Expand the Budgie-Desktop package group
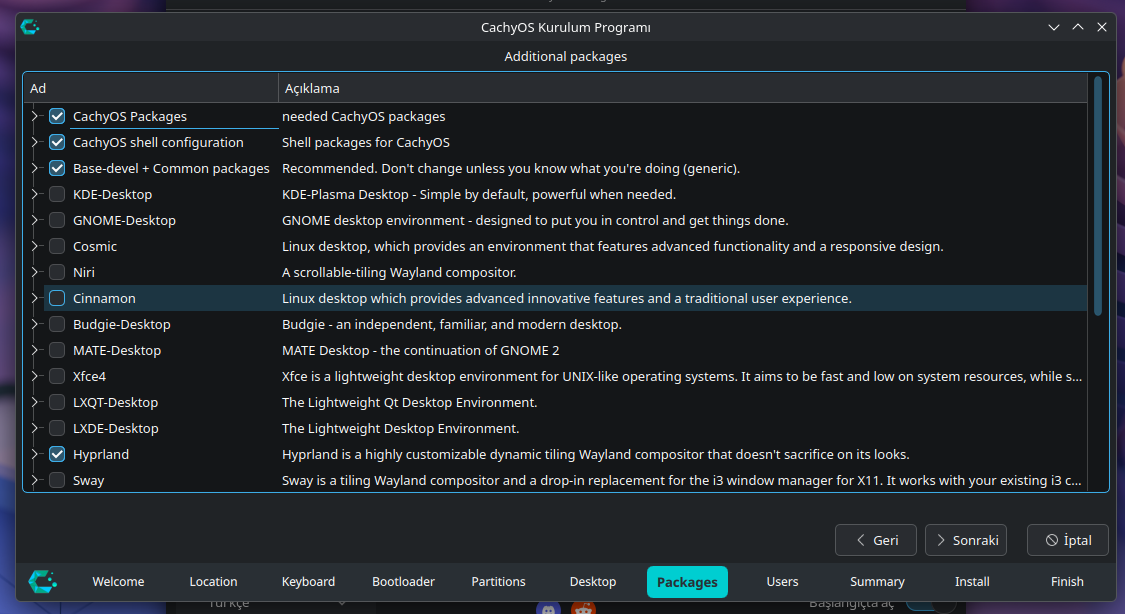Viewport: 1125px width, 614px height. [34, 324]
